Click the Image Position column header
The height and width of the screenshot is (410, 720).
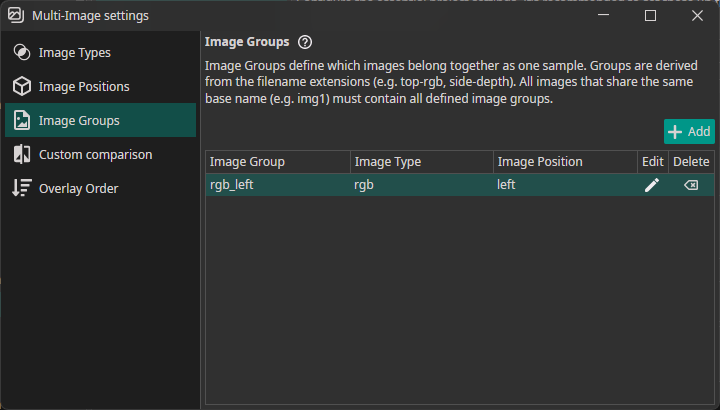pos(565,162)
